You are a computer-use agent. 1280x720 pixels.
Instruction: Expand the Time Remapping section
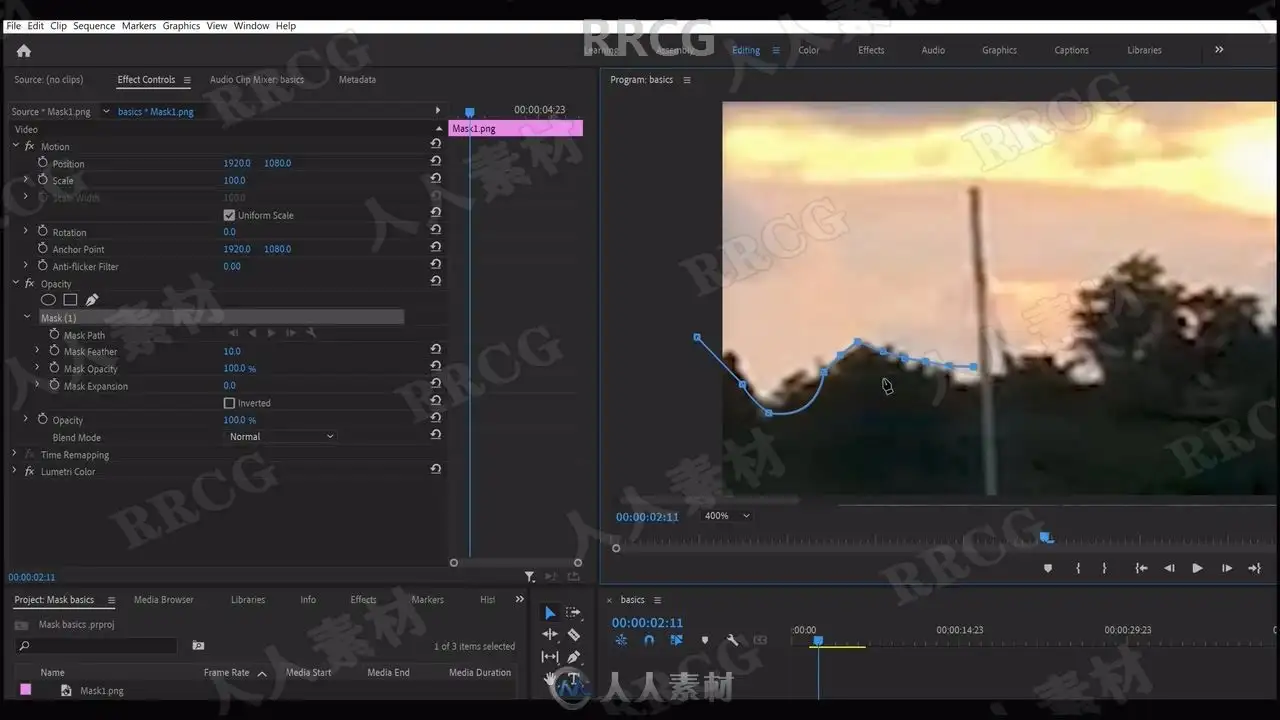pos(15,454)
